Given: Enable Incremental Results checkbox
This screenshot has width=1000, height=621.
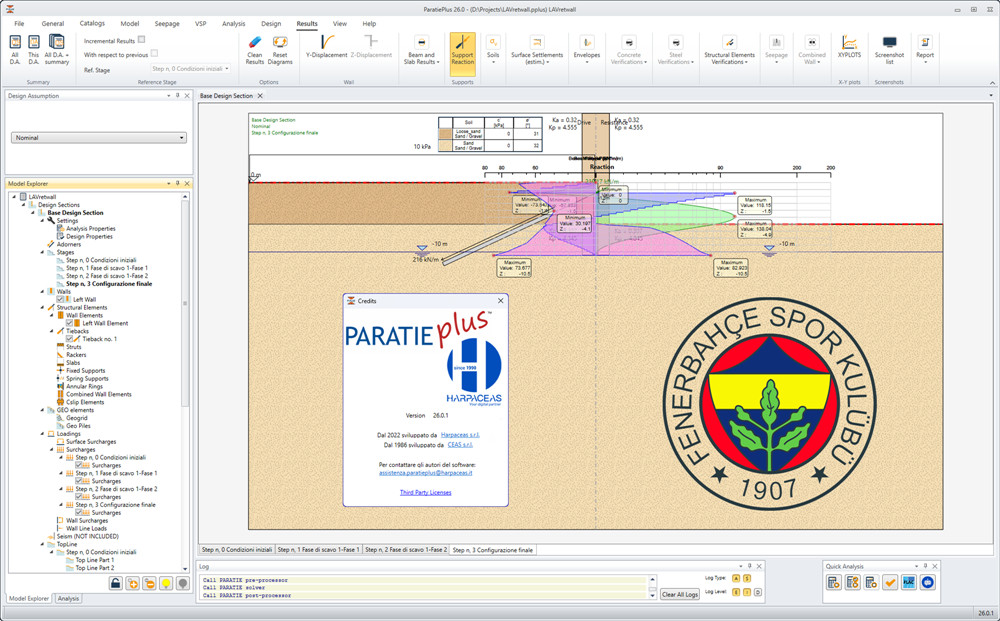Looking at the screenshot, I should tap(142, 40).
